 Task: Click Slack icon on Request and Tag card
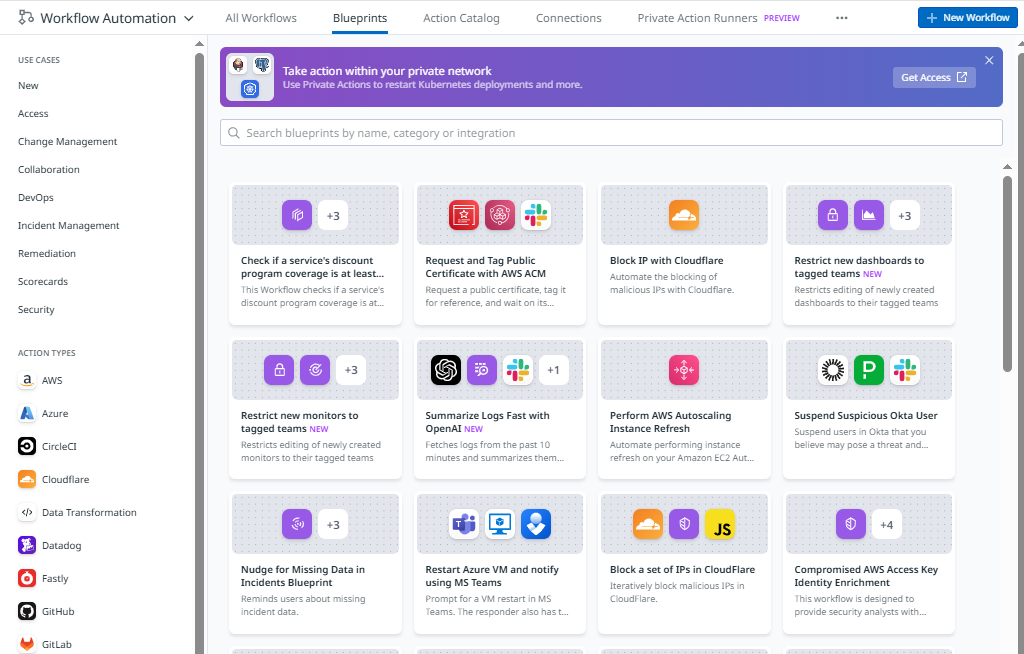(536, 215)
